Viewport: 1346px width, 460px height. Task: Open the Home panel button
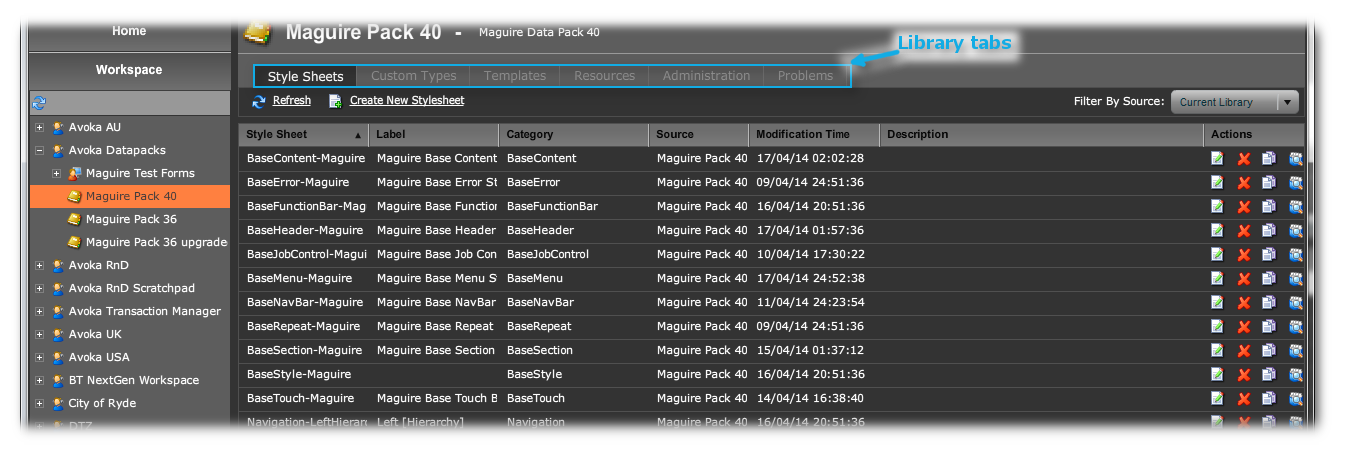coord(129,33)
